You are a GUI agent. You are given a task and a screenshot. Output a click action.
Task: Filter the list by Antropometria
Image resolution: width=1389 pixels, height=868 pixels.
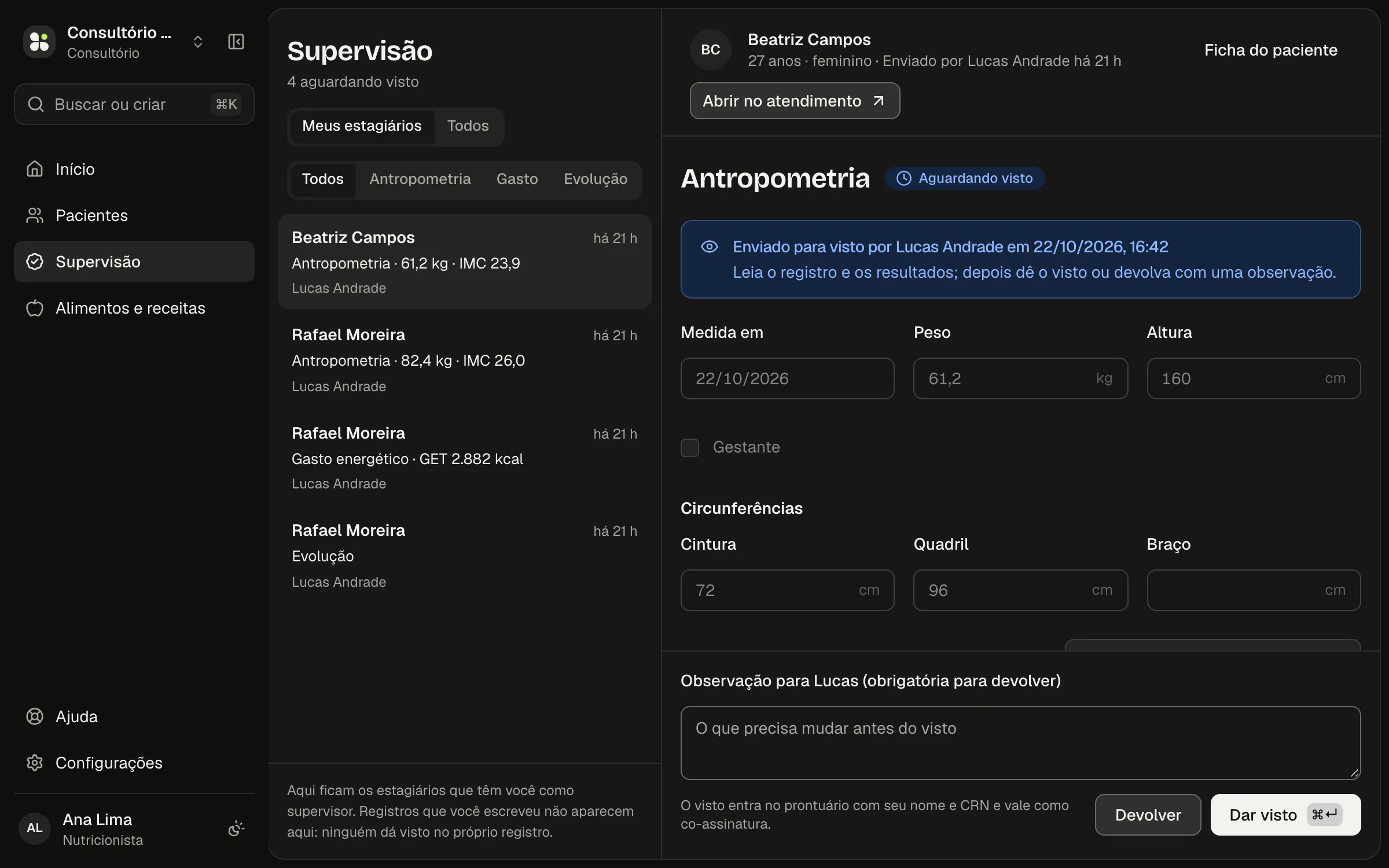(420, 179)
